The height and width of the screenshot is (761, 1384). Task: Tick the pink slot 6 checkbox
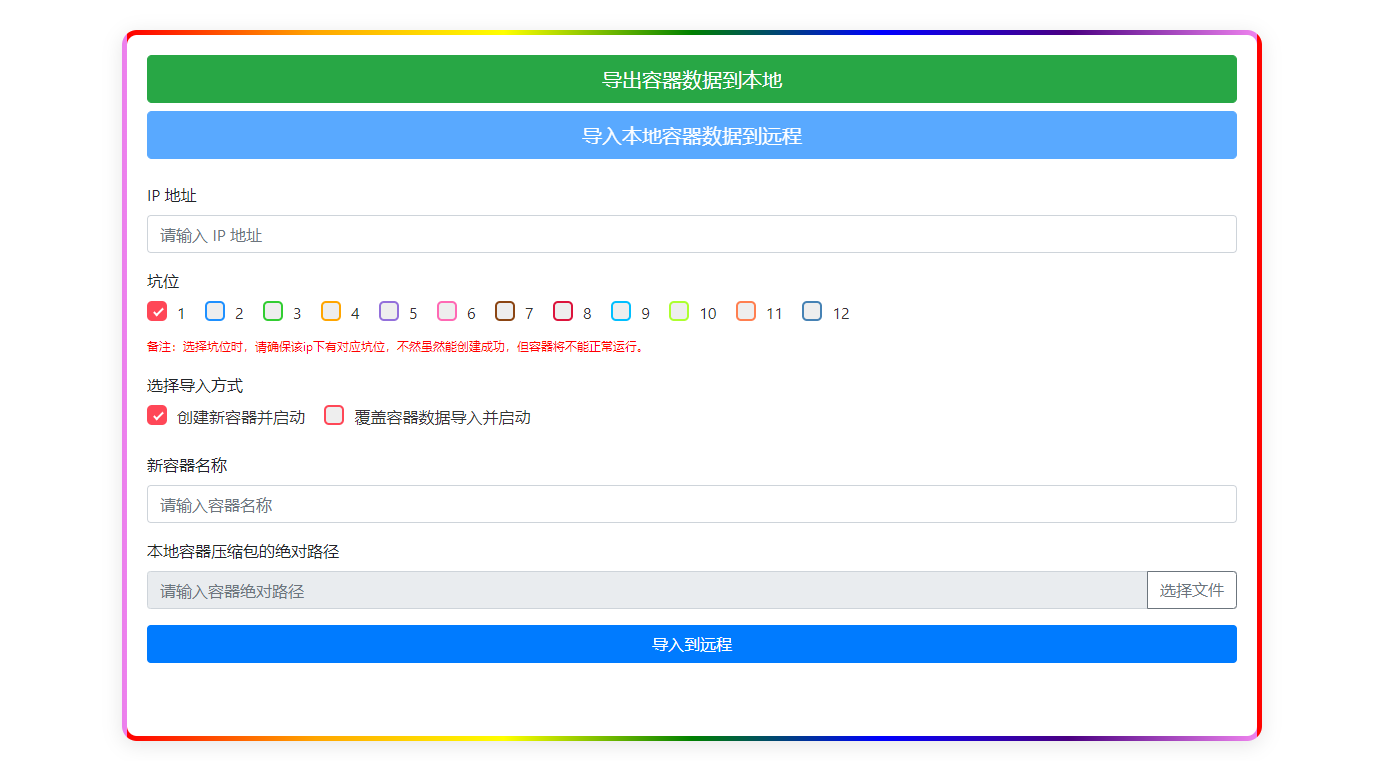[x=447, y=311]
